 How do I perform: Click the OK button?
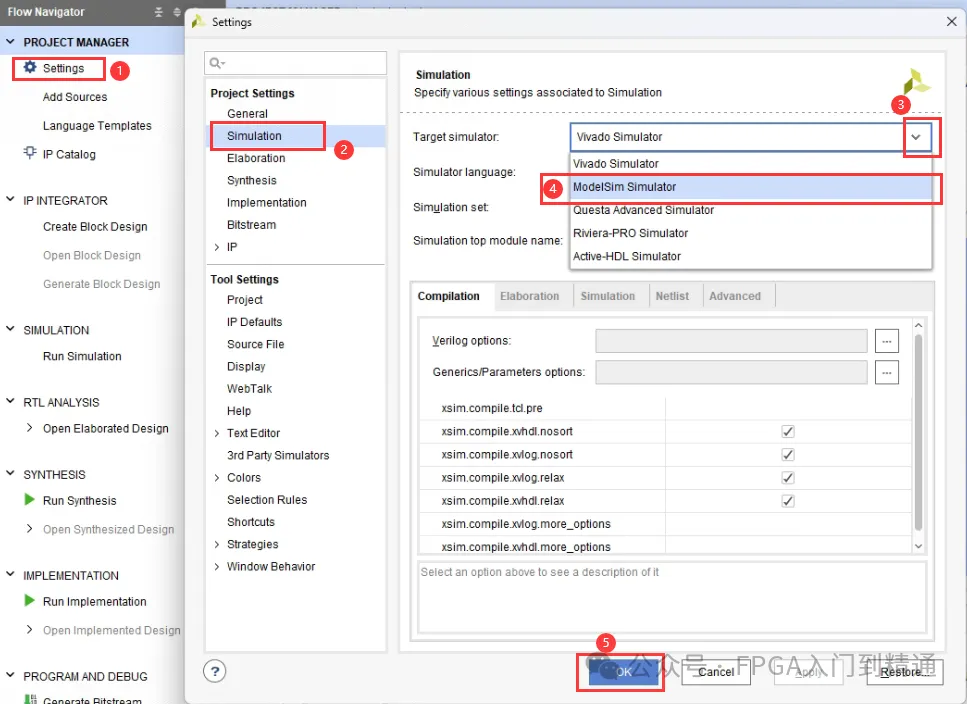(x=623, y=672)
